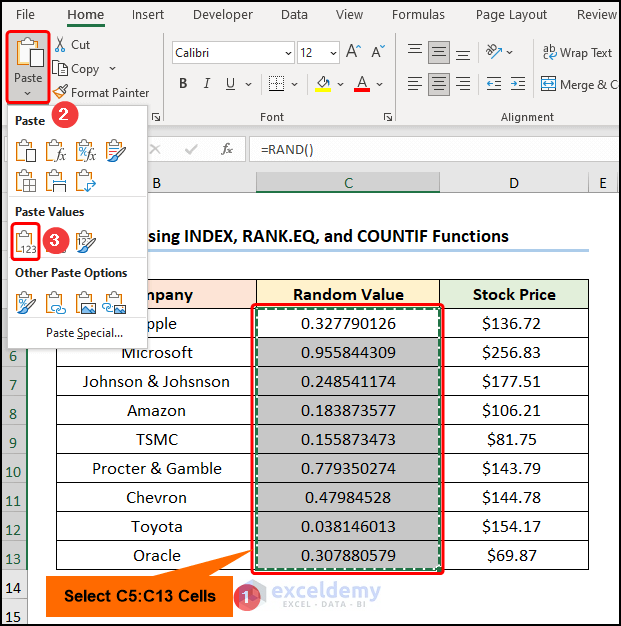Screen dimensions: 621x626
Task: Choose the Linked Picture paste option
Action: [114, 303]
